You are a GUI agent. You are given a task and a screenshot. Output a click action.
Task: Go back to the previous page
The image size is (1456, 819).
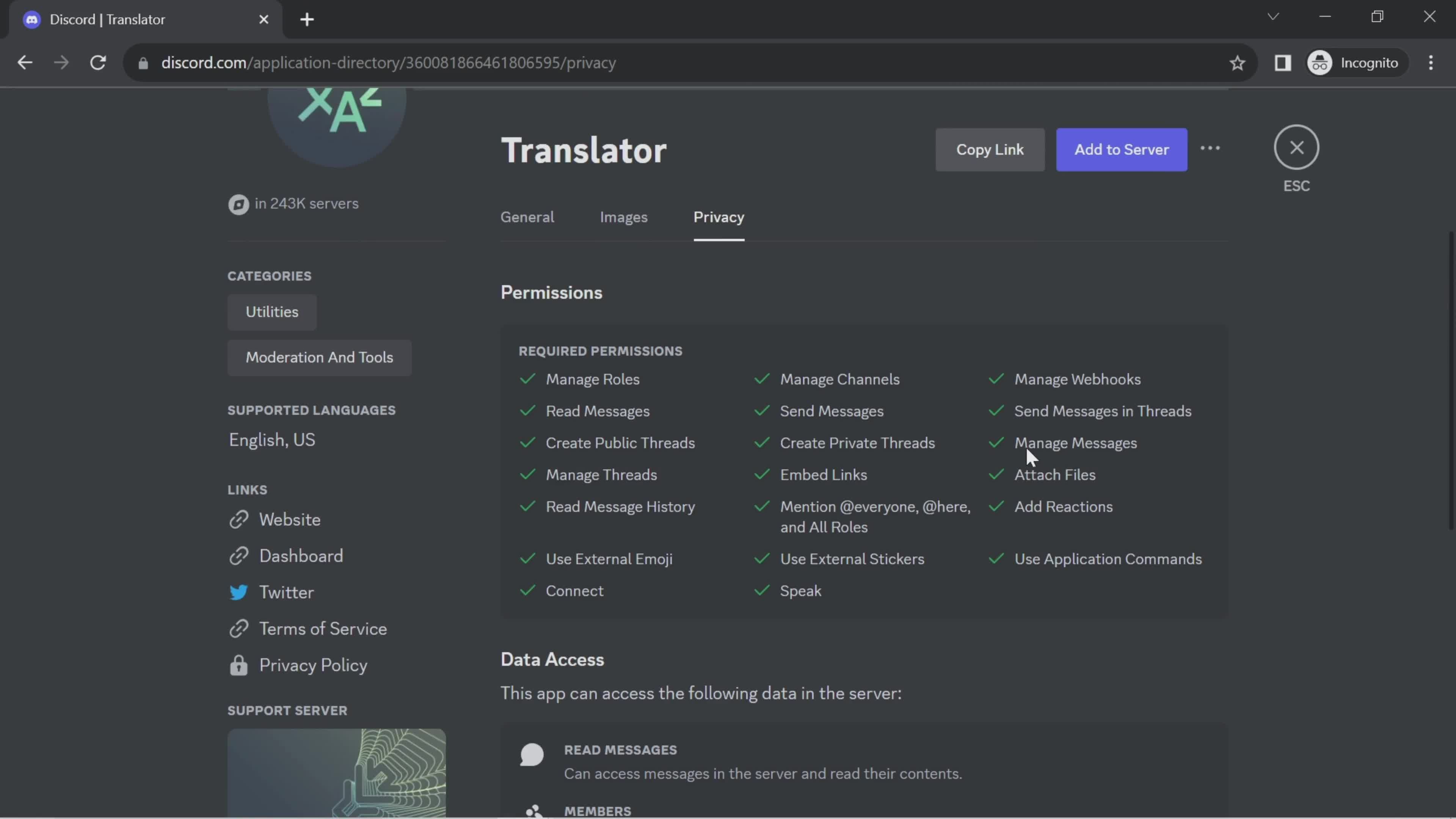25,63
